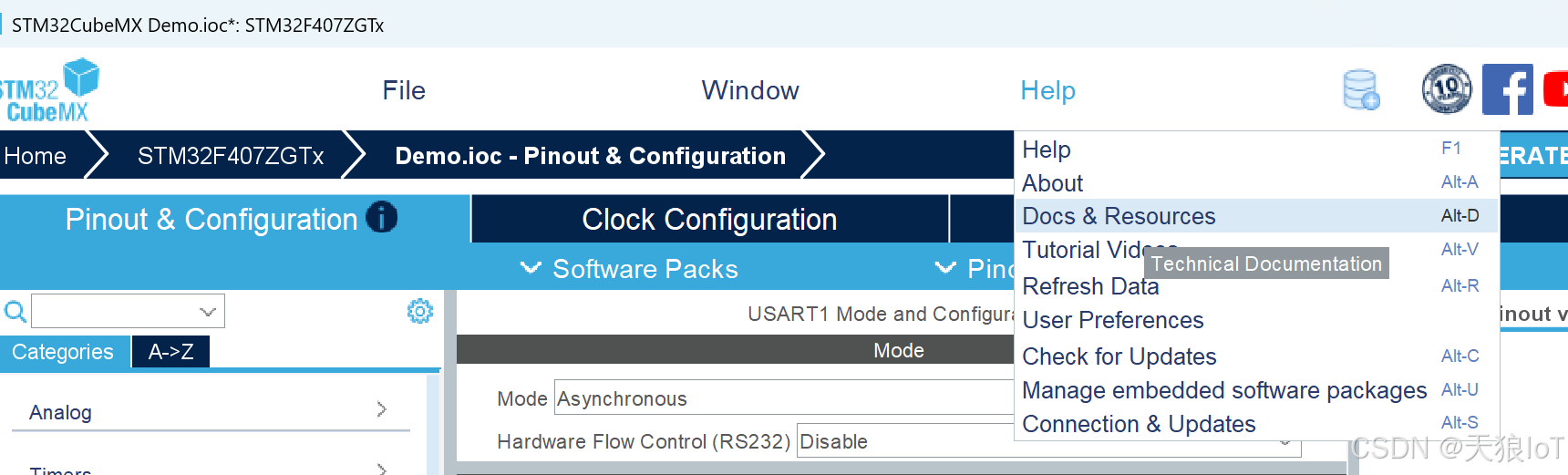Select User Preferences menu item
Image resolution: width=1568 pixels, height=475 pixels.
click(1256, 320)
